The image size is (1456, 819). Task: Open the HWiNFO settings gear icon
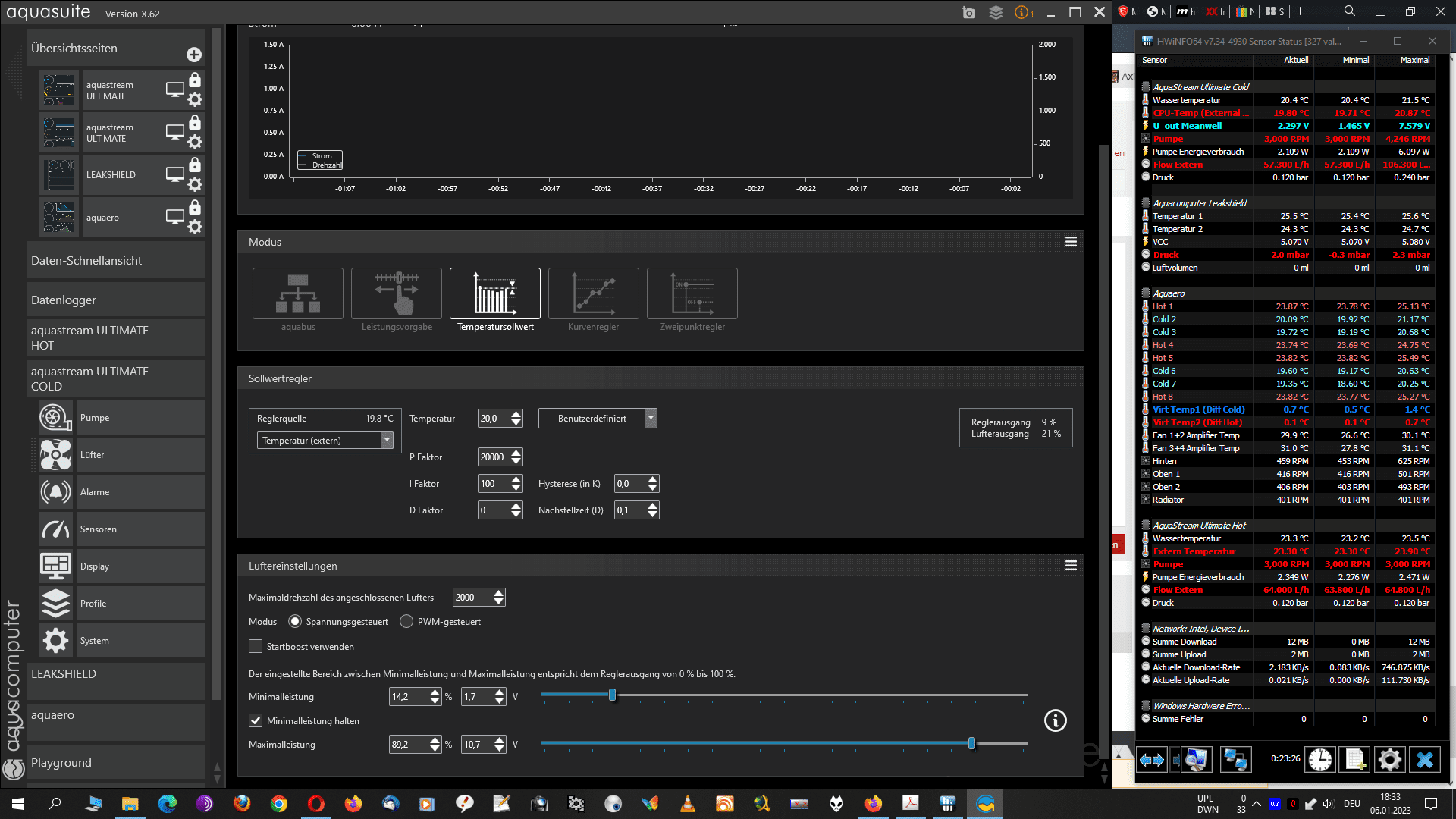1389,759
